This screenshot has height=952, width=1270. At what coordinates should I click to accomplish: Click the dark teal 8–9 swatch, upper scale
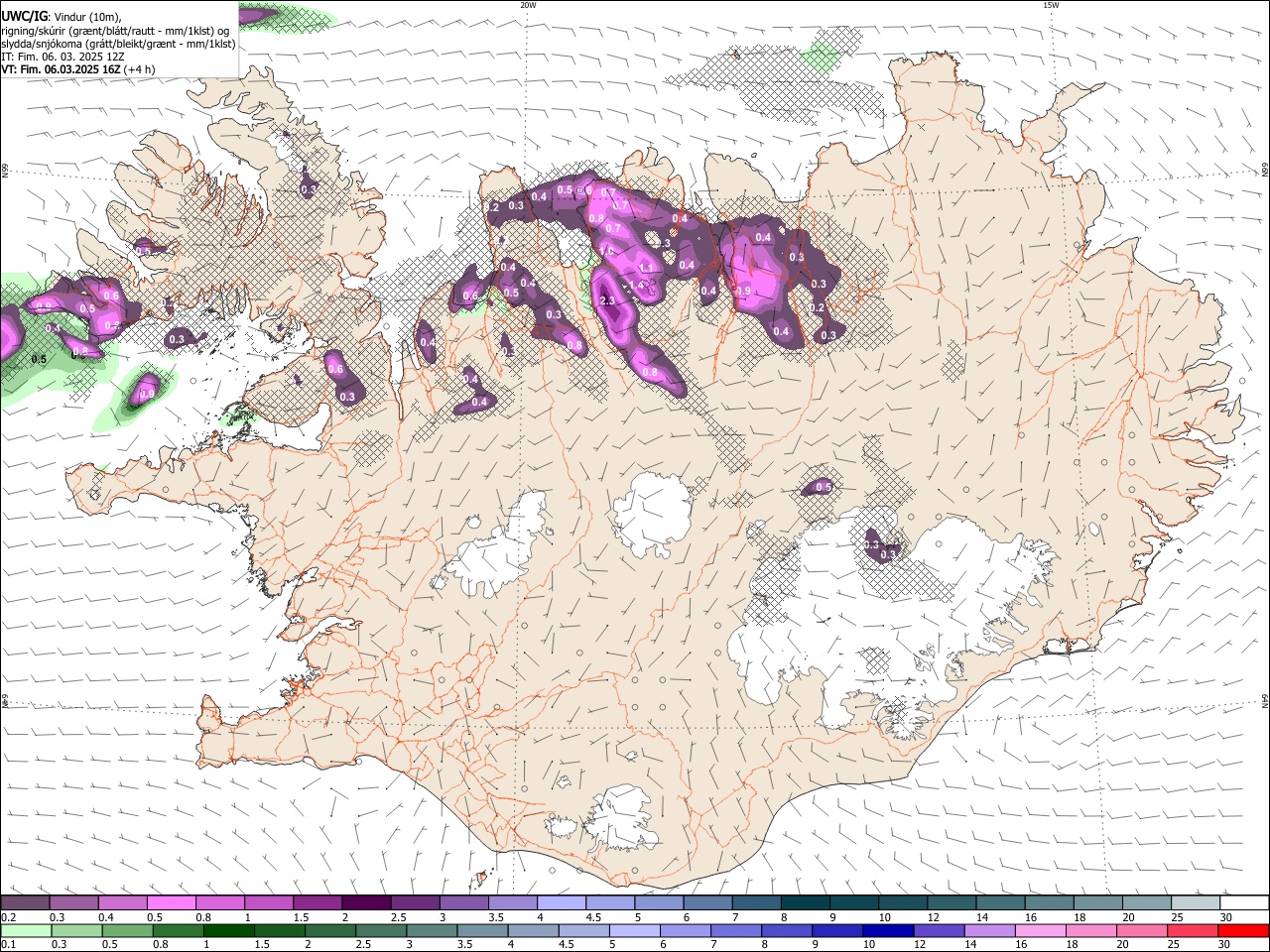click(x=805, y=902)
